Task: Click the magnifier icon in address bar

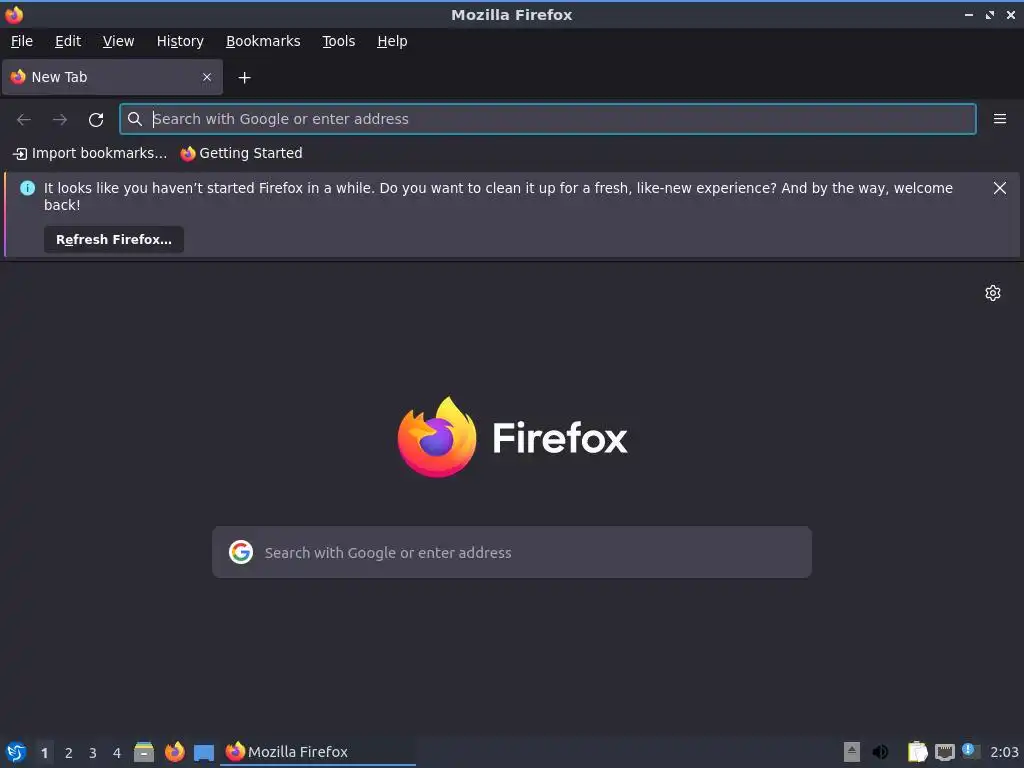Action: pos(135,119)
